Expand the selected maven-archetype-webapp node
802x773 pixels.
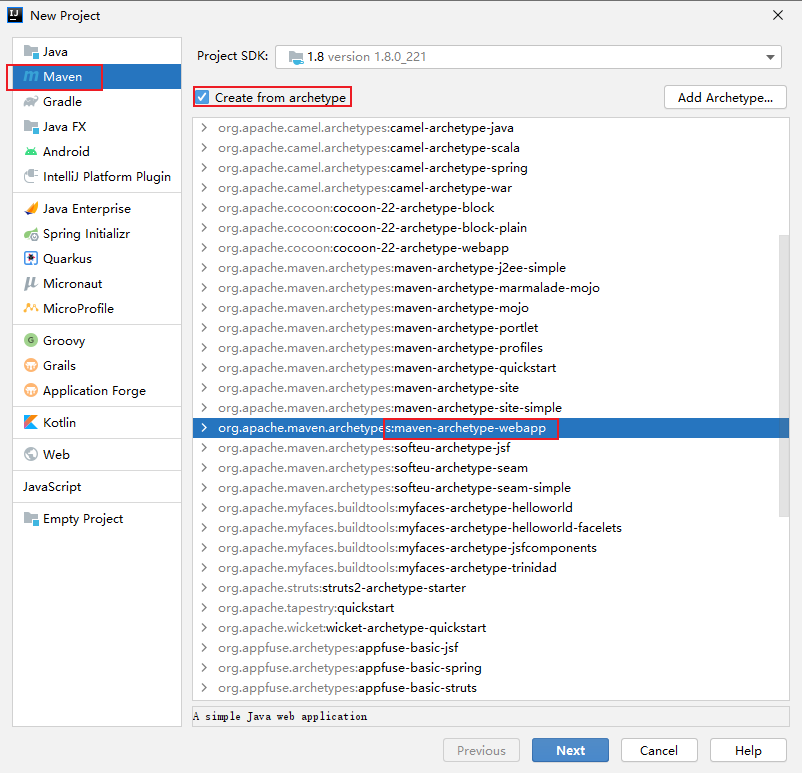pyautogui.click(x=205, y=428)
